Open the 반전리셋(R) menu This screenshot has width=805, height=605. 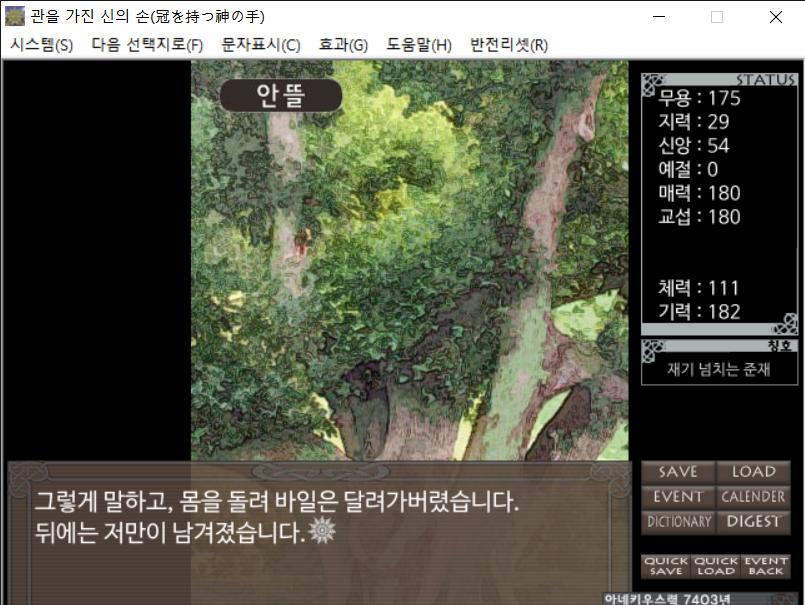(509, 45)
